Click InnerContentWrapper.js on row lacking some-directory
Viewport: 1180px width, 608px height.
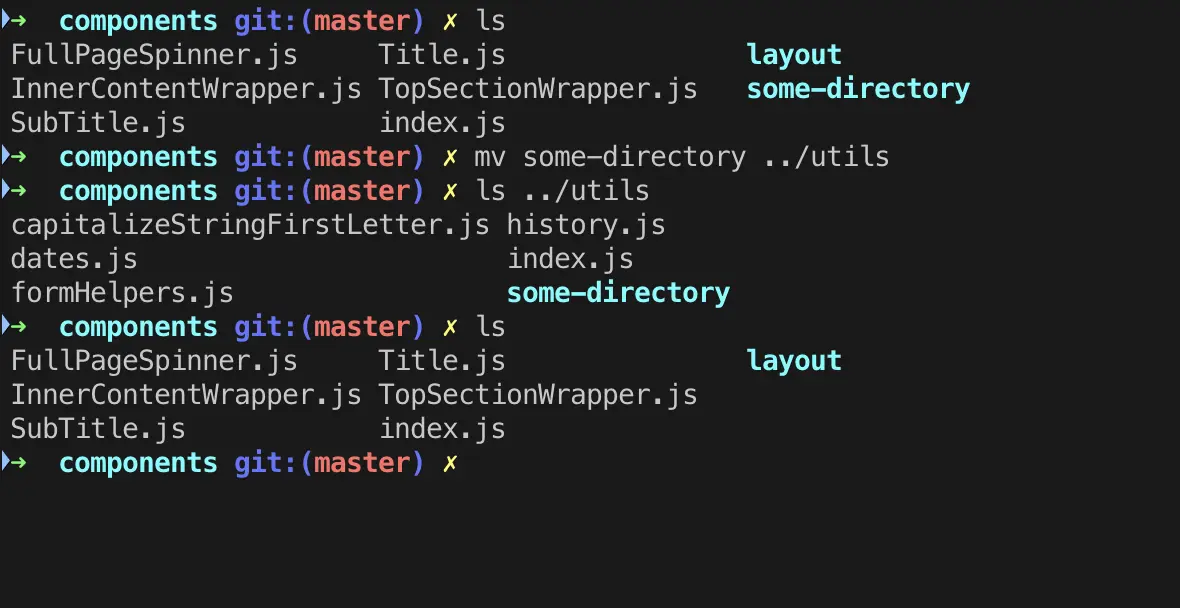186,395
